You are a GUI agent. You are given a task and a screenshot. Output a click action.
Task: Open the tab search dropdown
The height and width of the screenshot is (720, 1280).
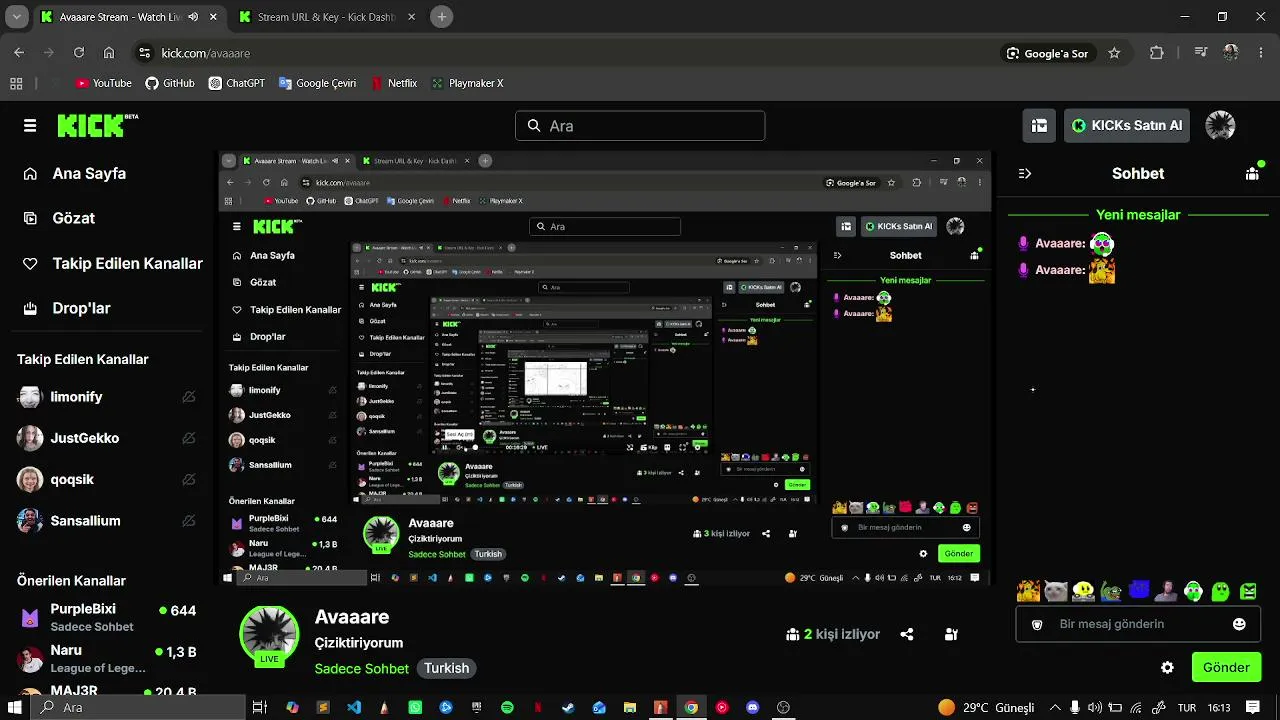19,17
